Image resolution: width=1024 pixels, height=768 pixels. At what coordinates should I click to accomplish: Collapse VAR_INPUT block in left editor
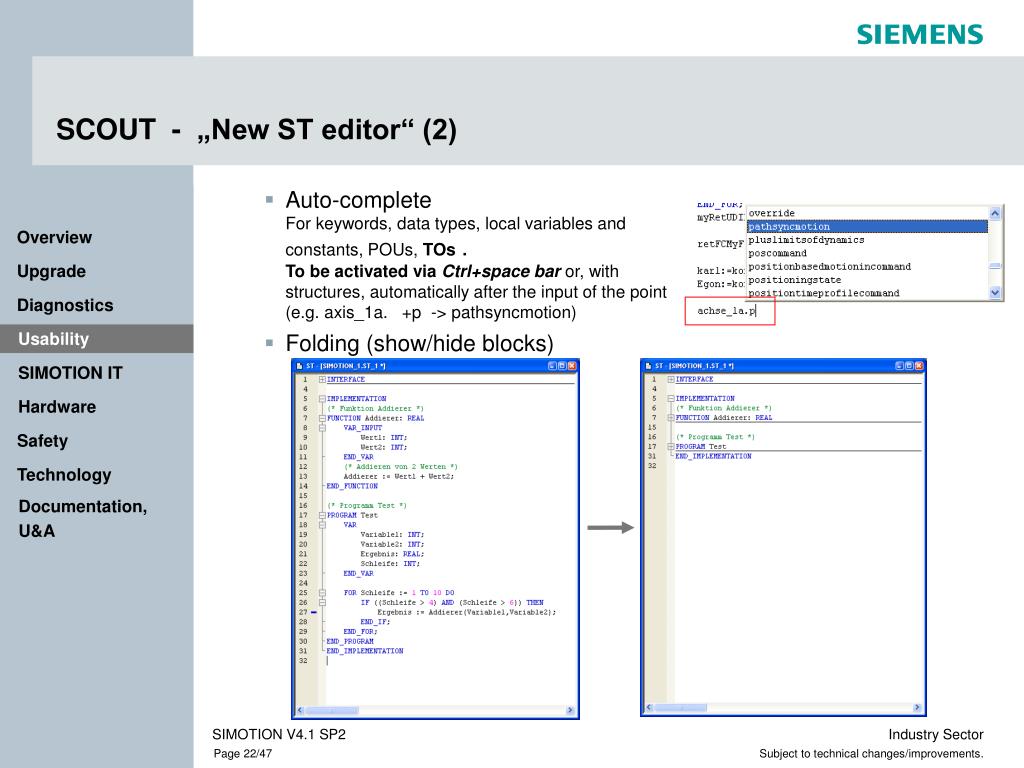coord(322,428)
